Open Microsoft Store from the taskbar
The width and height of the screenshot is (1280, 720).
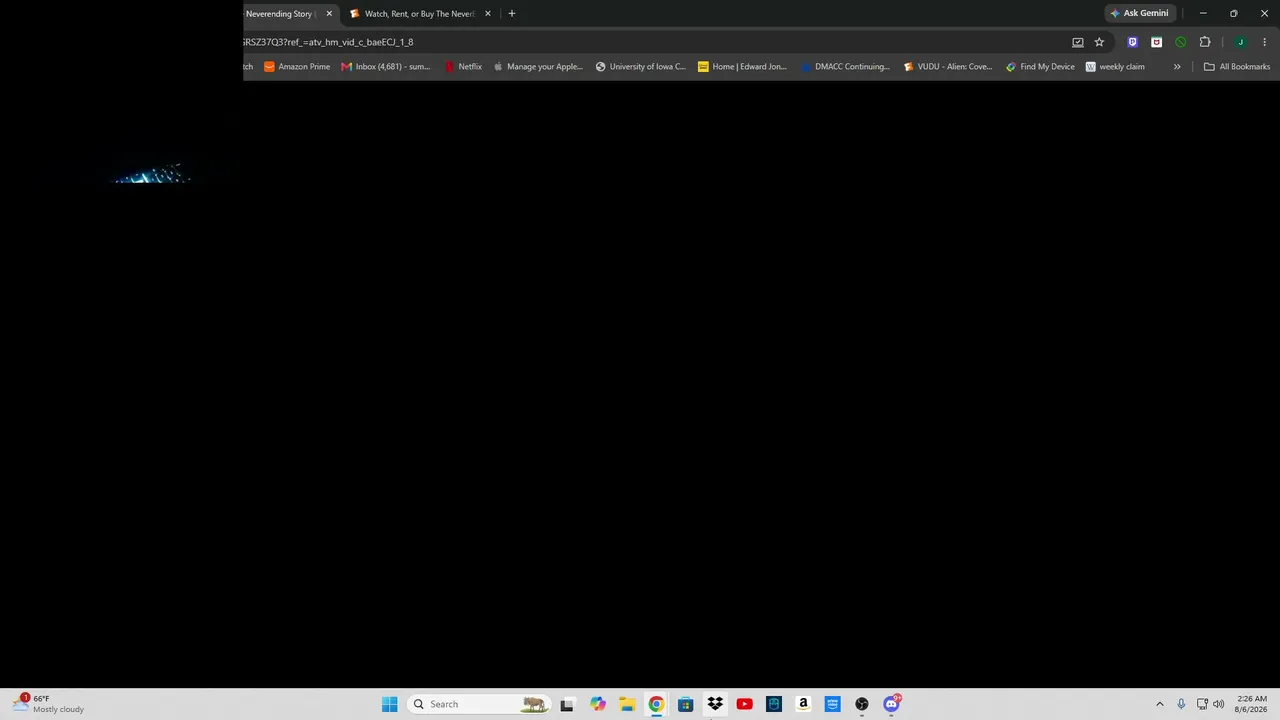[685, 704]
